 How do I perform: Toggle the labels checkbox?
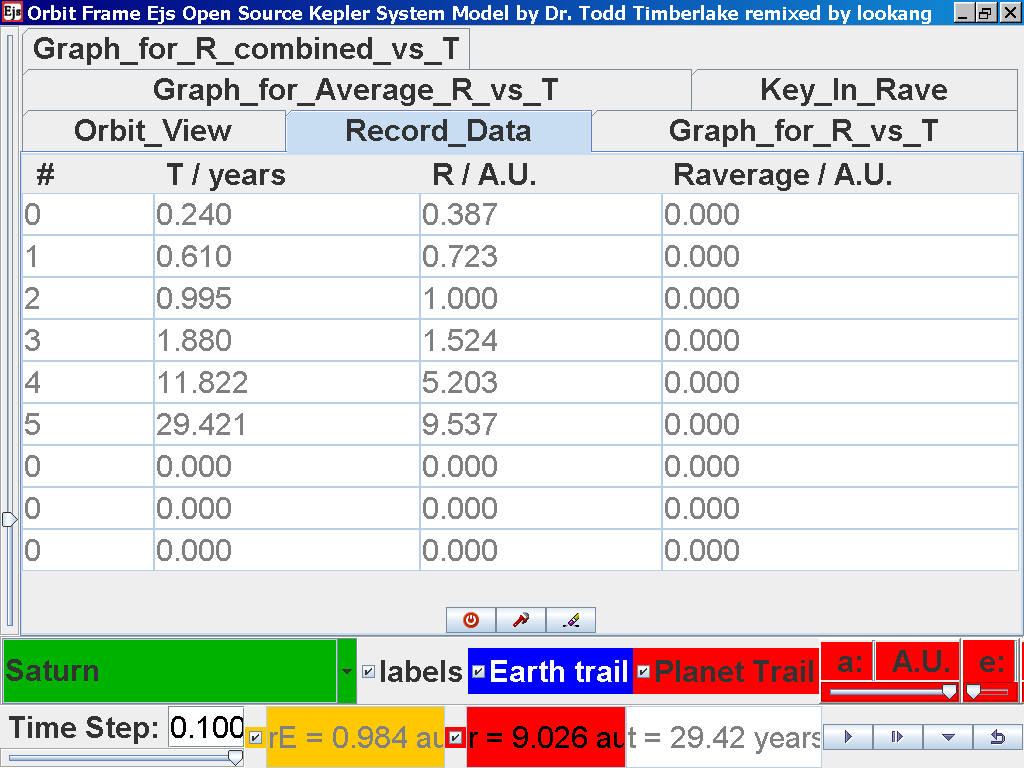click(x=369, y=672)
